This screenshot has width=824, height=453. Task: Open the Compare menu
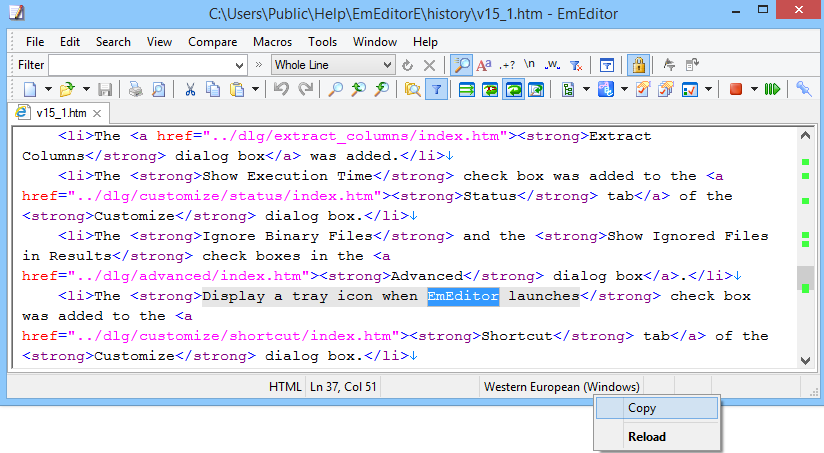(x=212, y=42)
